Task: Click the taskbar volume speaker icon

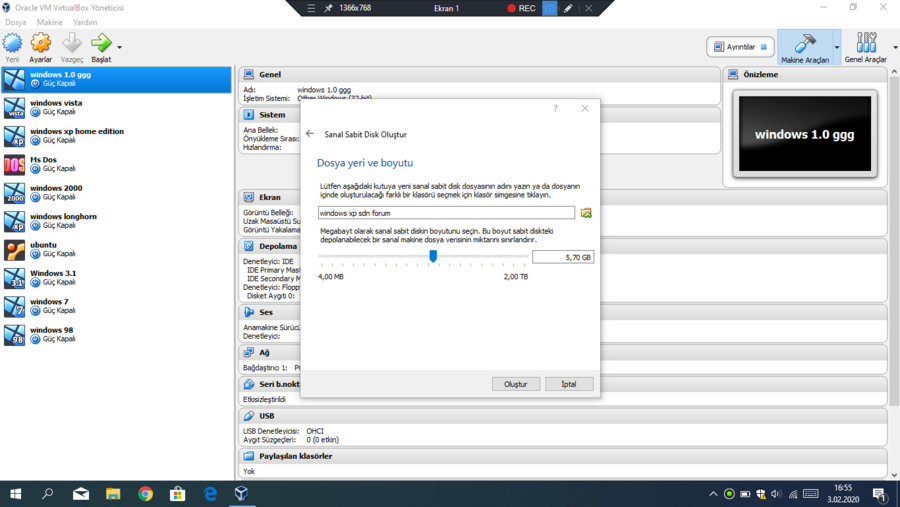Action: point(777,494)
